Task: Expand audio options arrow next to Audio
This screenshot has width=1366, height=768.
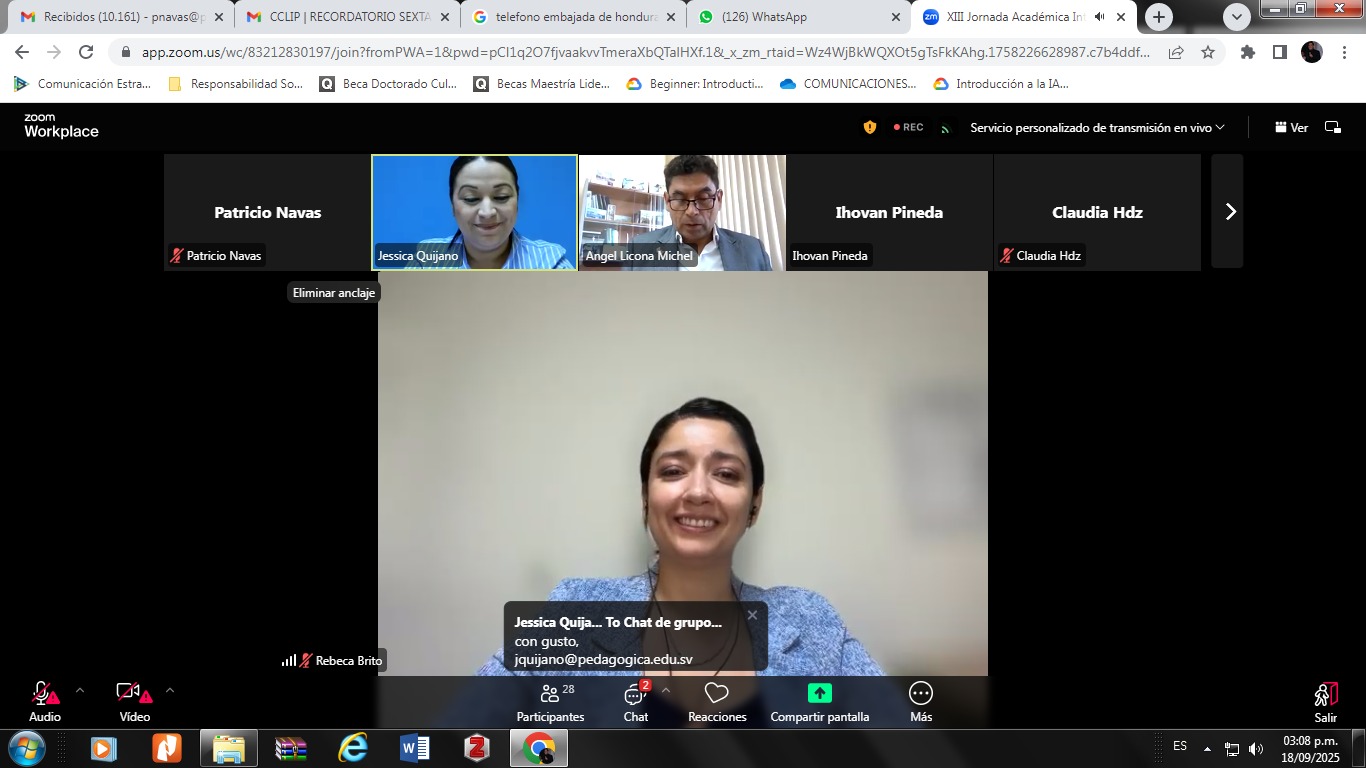Action: [x=80, y=690]
